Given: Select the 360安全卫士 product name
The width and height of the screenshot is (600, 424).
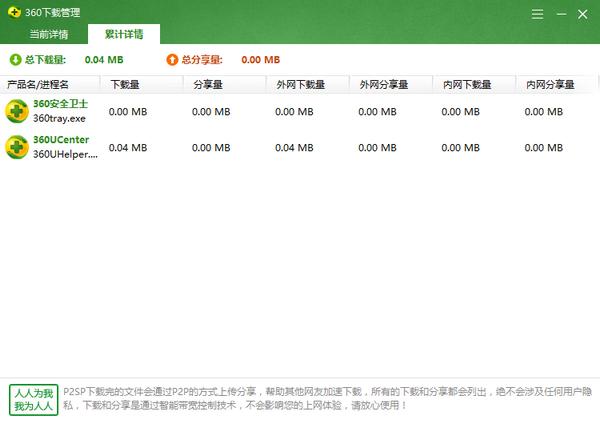Looking at the screenshot, I should point(60,104).
